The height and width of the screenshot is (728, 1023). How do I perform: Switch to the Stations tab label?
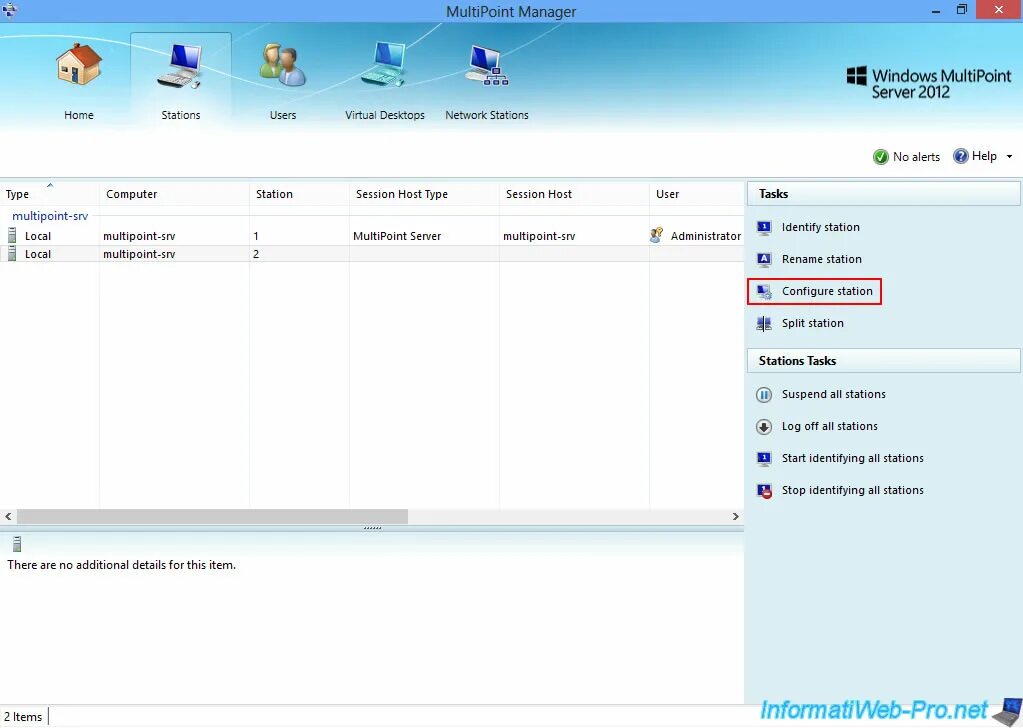pyautogui.click(x=181, y=115)
